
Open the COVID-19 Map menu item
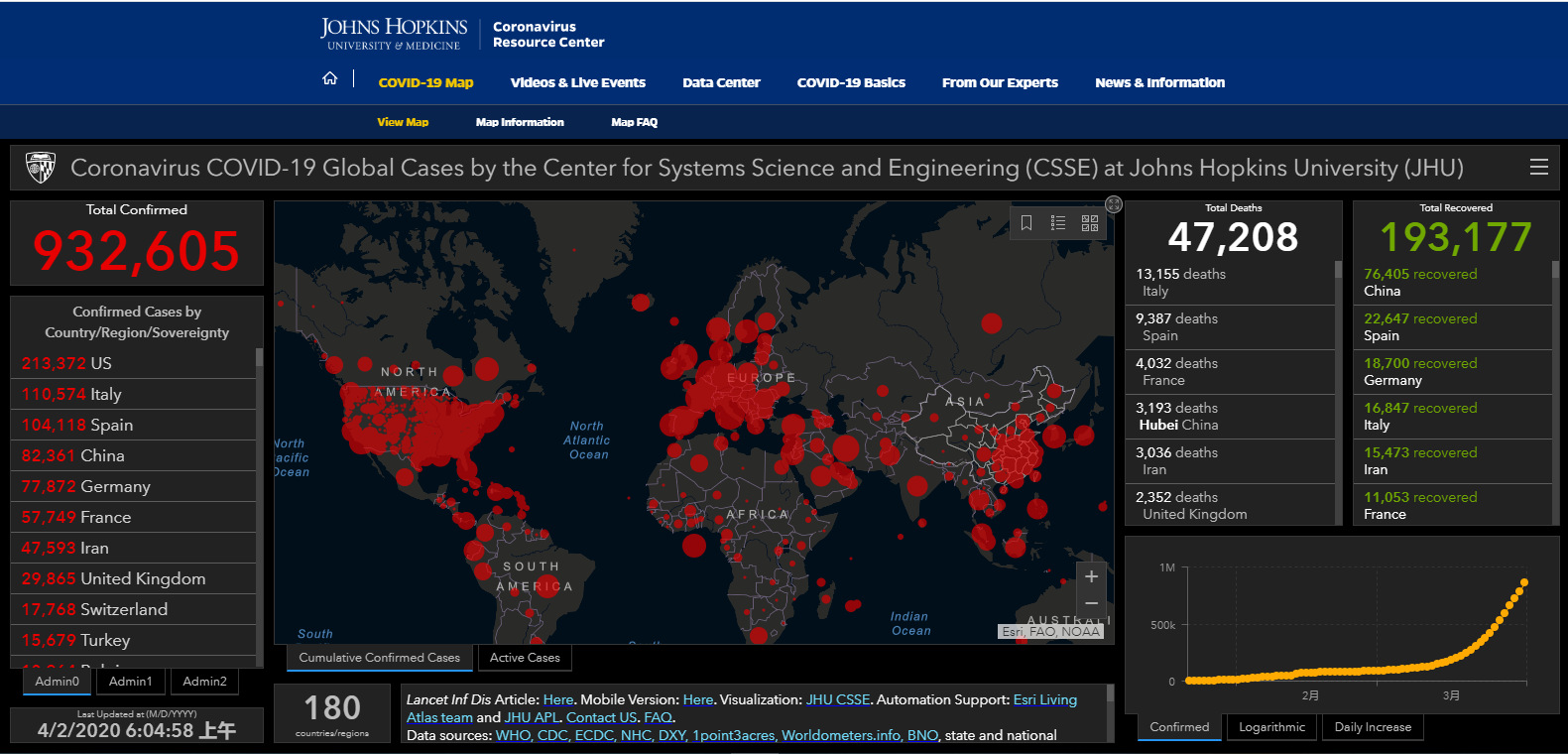[x=425, y=82]
